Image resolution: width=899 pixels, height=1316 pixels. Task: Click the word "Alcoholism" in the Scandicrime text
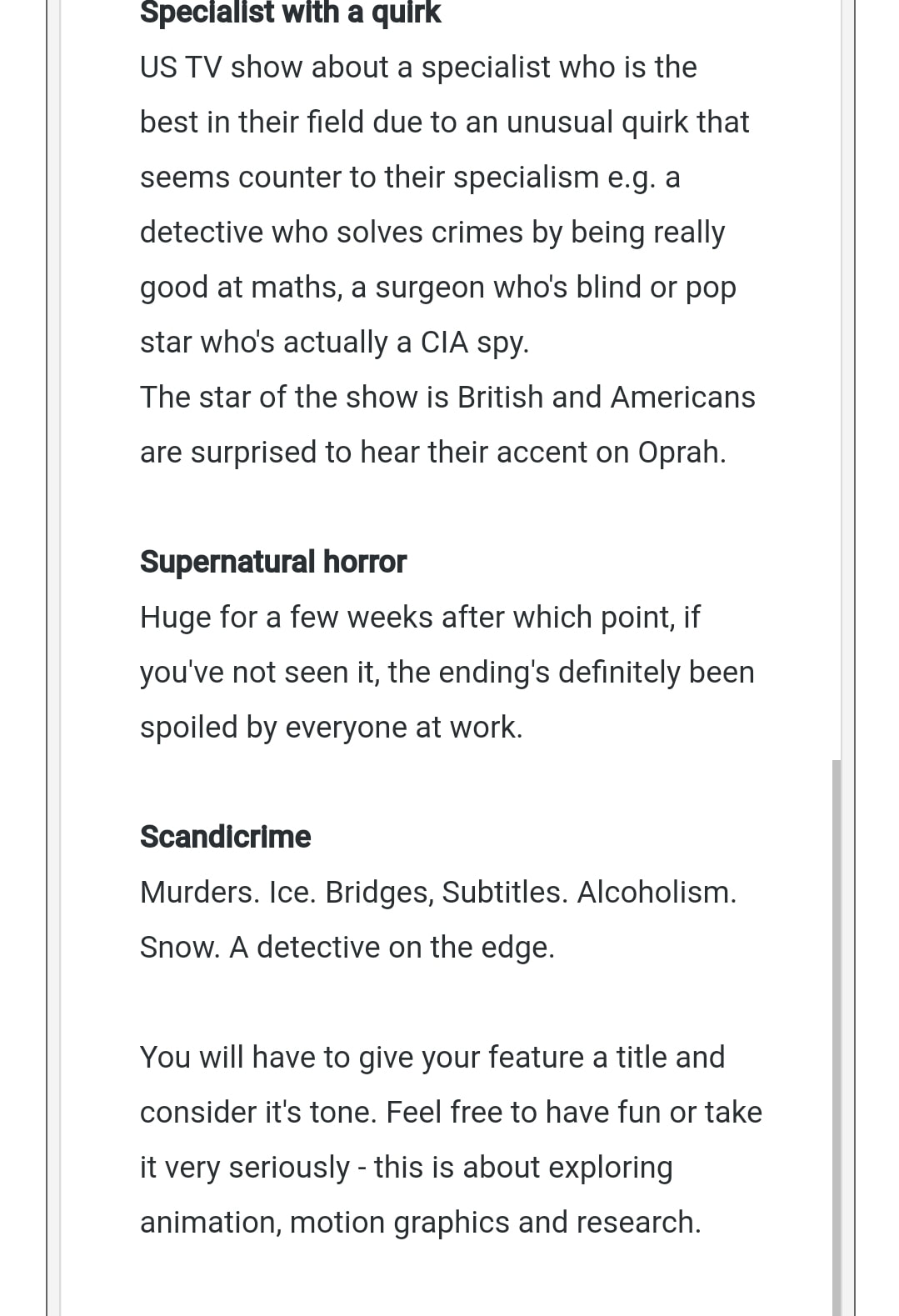click(x=656, y=893)
